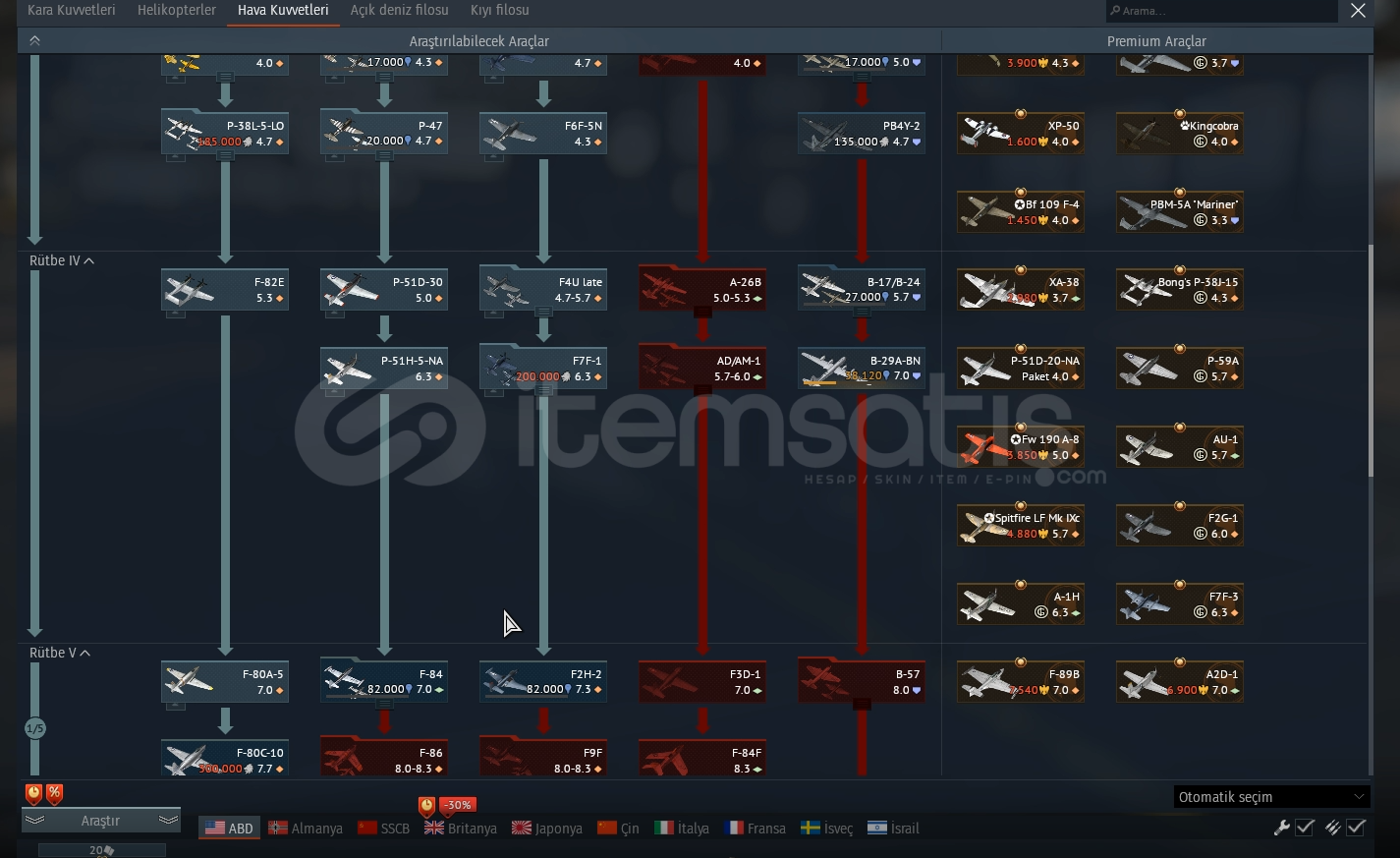Select the B-29A-BN bomber
Image resolution: width=1400 pixels, height=858 pixels.
click(x=862, y=369)
